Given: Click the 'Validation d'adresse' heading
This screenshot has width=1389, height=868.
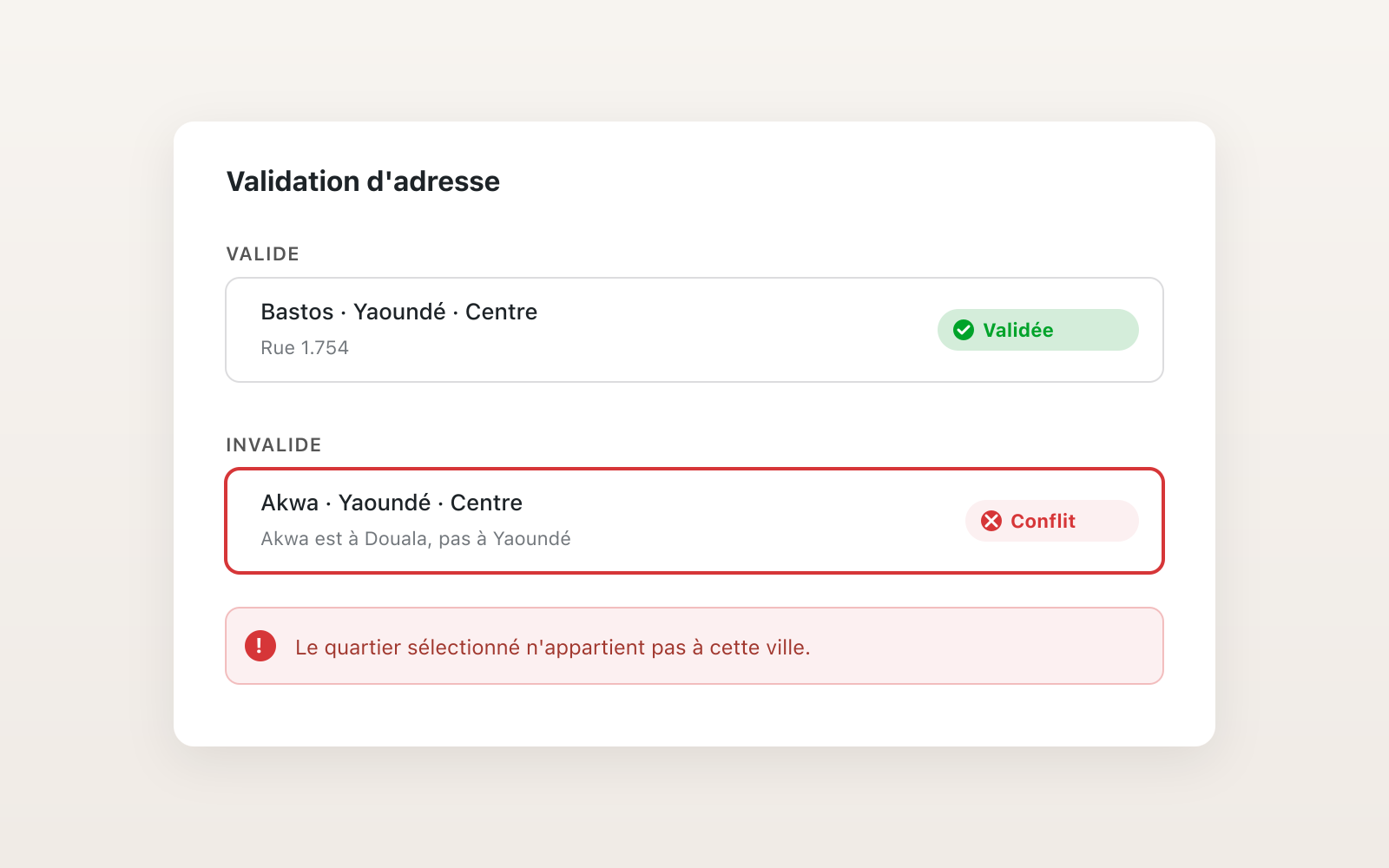Looking at the screenshot, I should click(x=363, y=181).
